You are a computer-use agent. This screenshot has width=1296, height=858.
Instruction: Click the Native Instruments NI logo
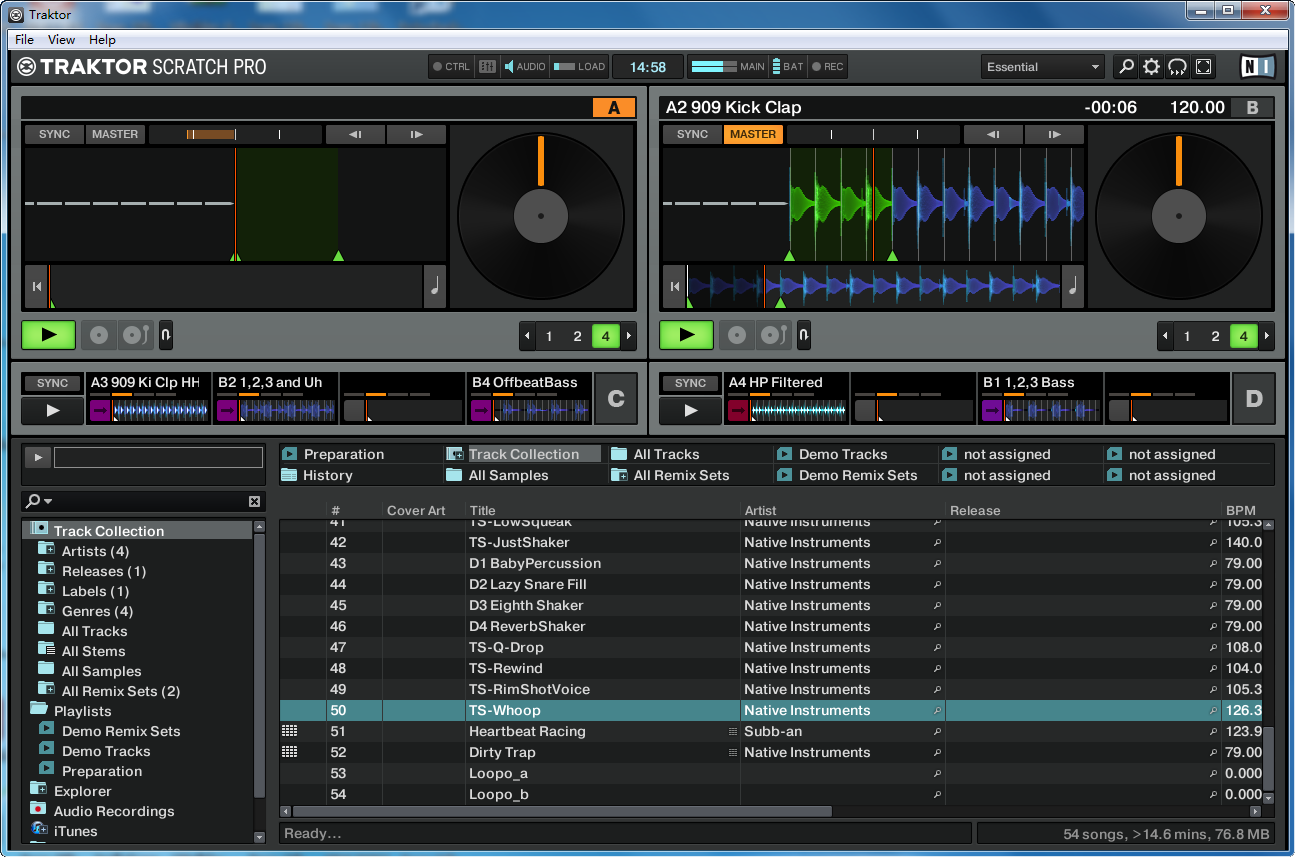1257,67
